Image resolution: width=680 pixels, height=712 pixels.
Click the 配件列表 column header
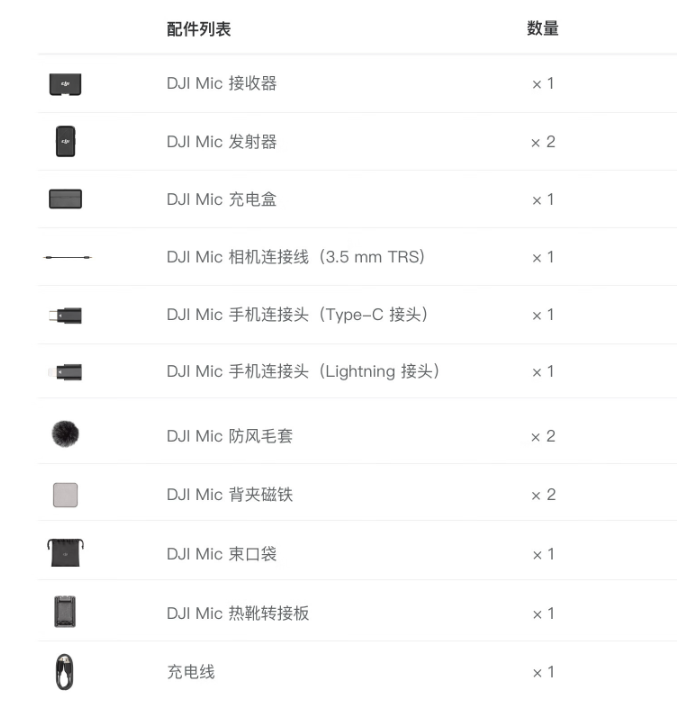199,29
